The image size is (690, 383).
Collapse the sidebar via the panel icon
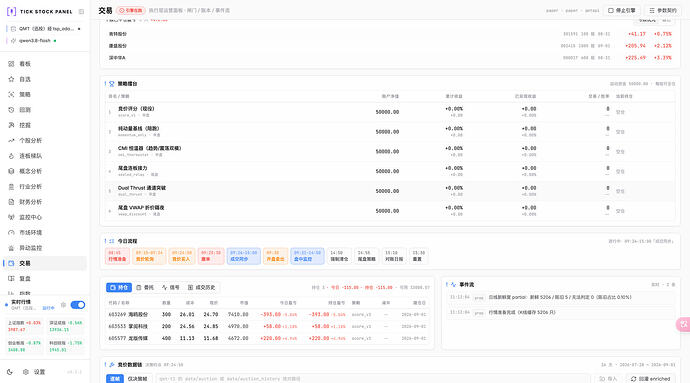click(x=81, y=12)
